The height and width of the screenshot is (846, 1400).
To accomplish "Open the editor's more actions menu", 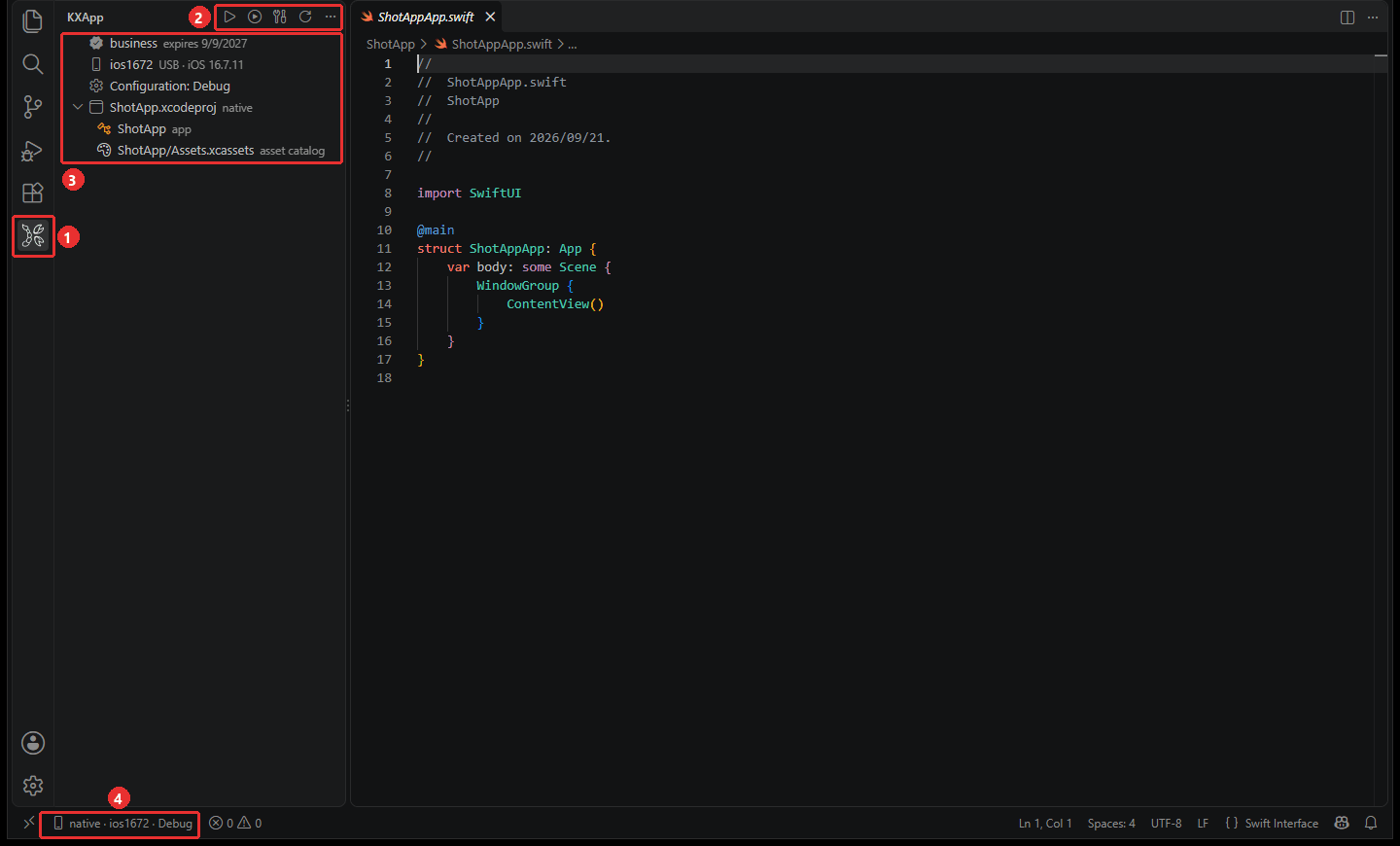I will click(1373, 18).
